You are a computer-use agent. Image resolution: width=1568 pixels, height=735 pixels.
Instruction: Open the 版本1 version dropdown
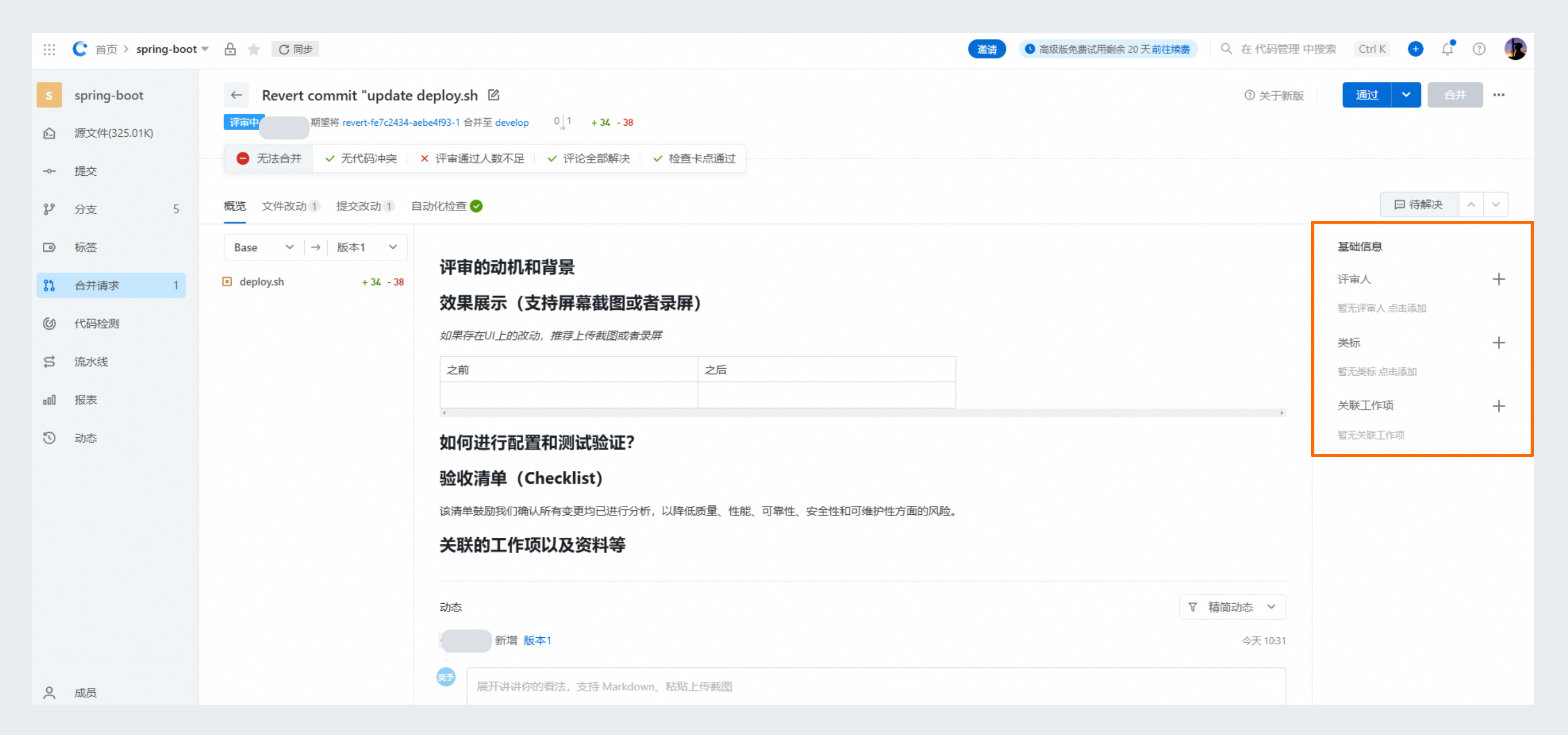pos(367,247)
